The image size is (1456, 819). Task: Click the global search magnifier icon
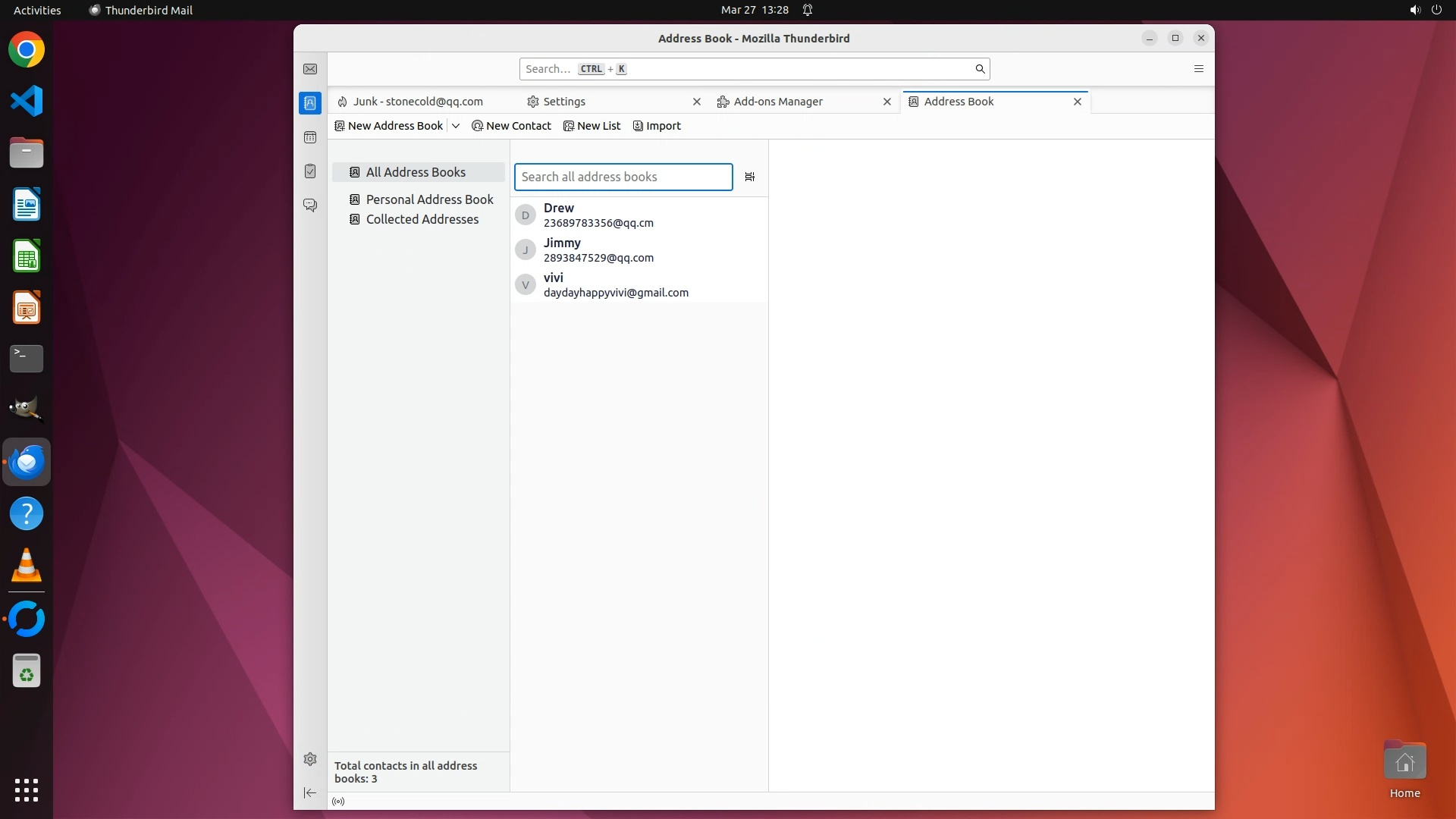tap(980, 69)
